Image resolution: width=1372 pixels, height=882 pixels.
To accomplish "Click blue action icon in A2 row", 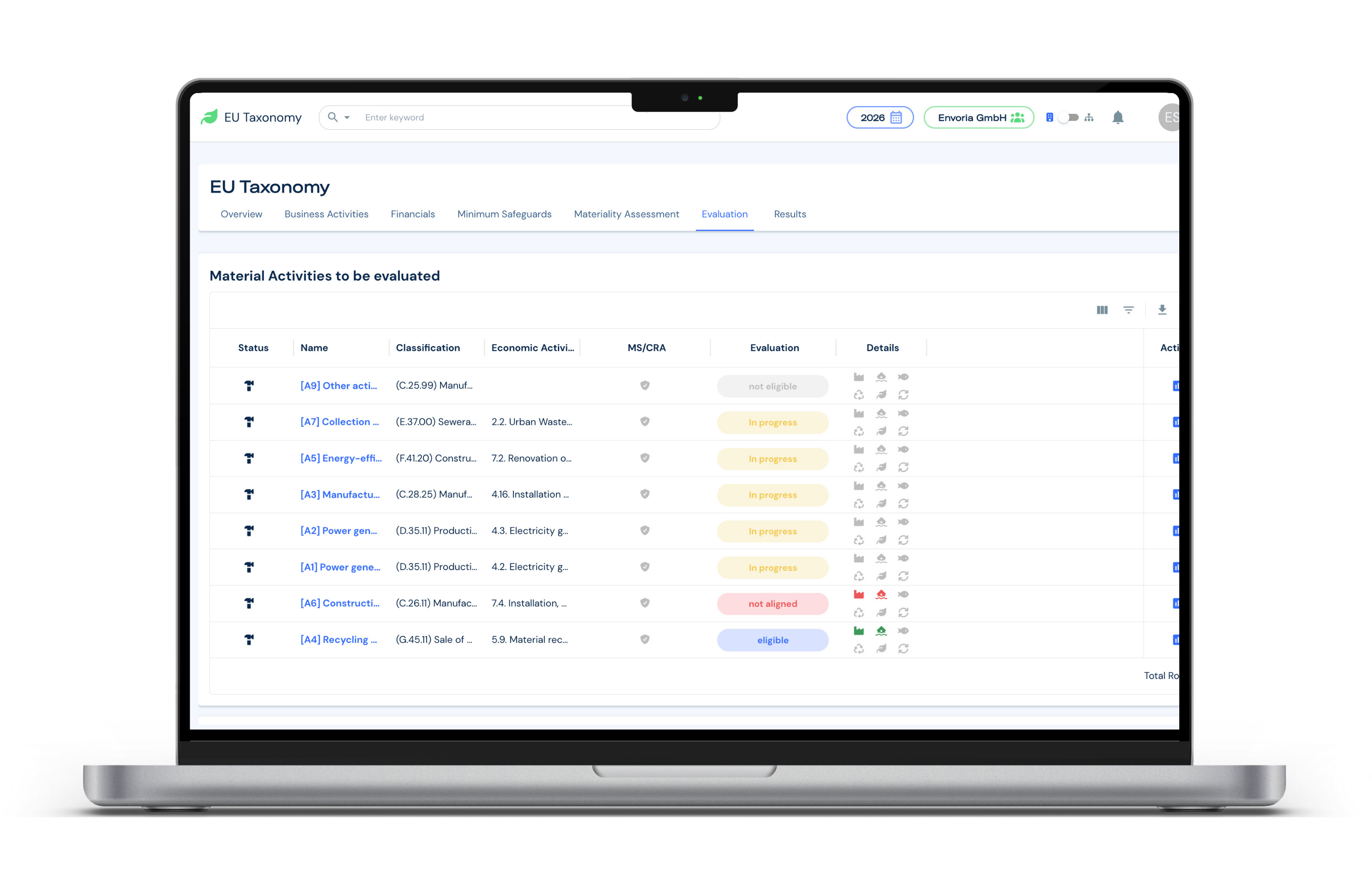I will click(x=1175, y=531).
